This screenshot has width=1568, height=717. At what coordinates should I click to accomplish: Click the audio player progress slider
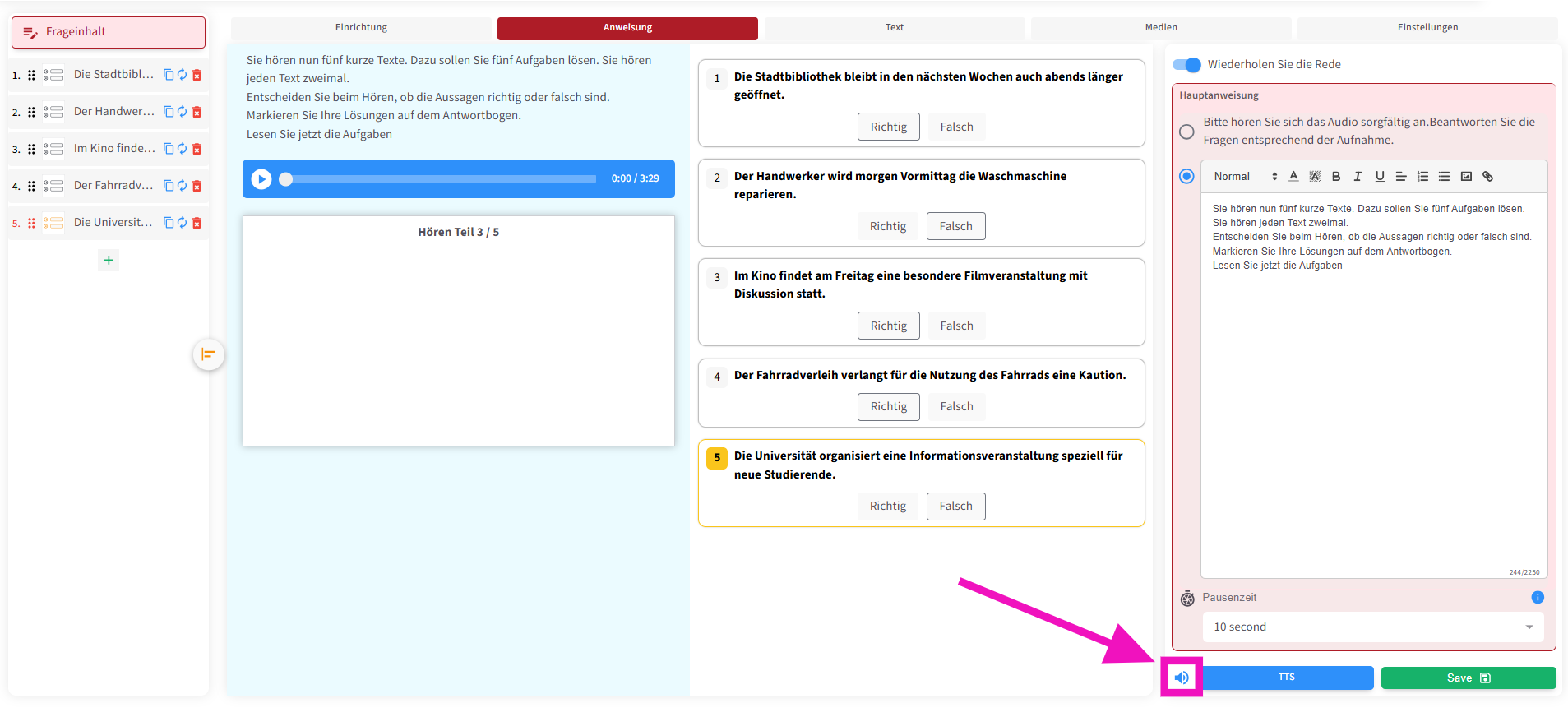(x=440, y=179)
